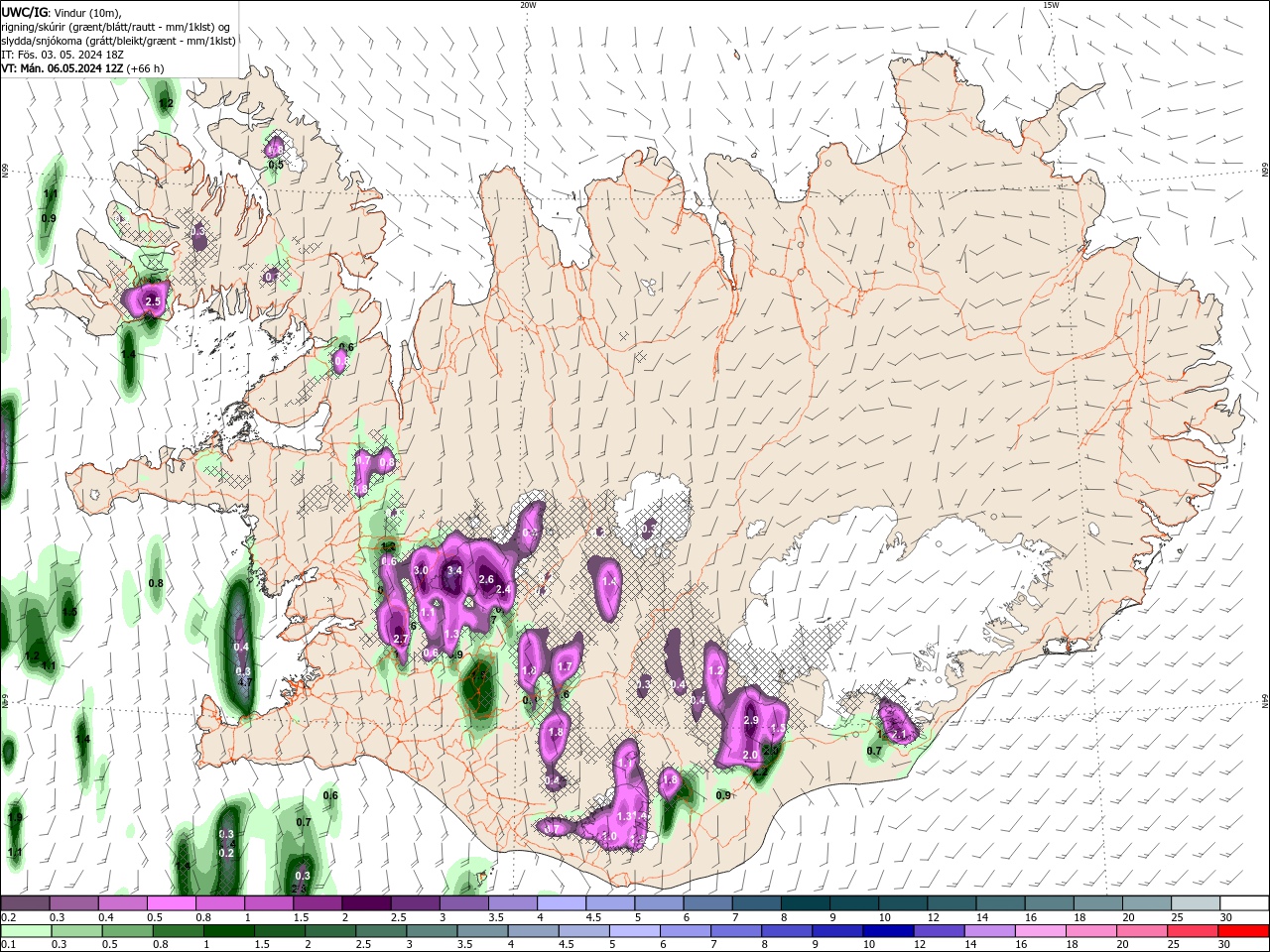Viewport: 1270px width, 952px height.
Task: Select the deep blue 10 rain legend swatch
Action: click(890, 931)
